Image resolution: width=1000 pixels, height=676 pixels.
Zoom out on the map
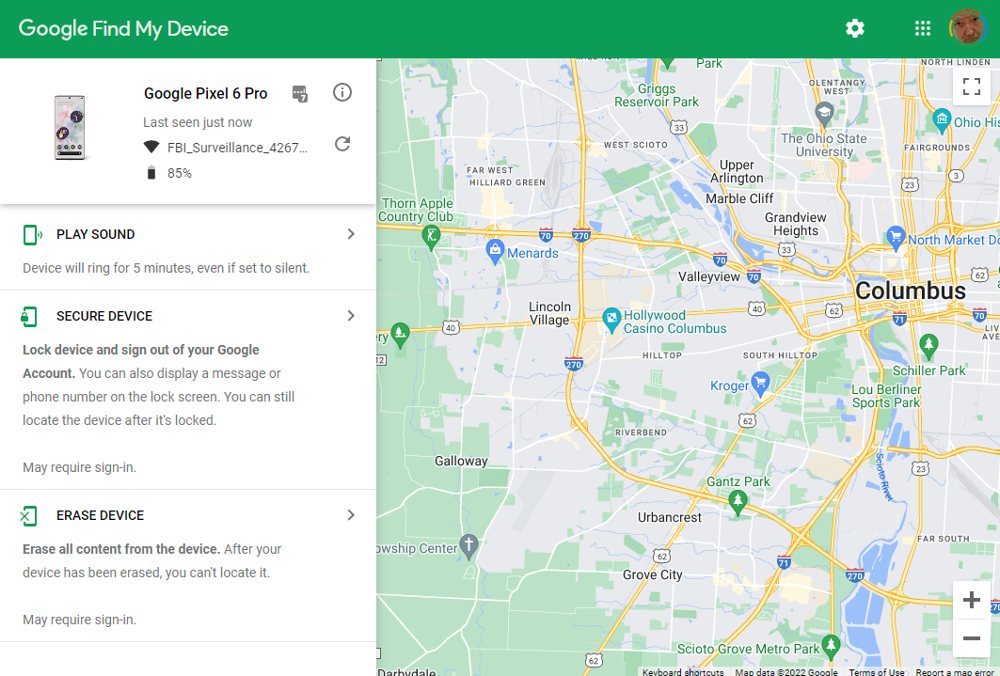pos(971,638)
